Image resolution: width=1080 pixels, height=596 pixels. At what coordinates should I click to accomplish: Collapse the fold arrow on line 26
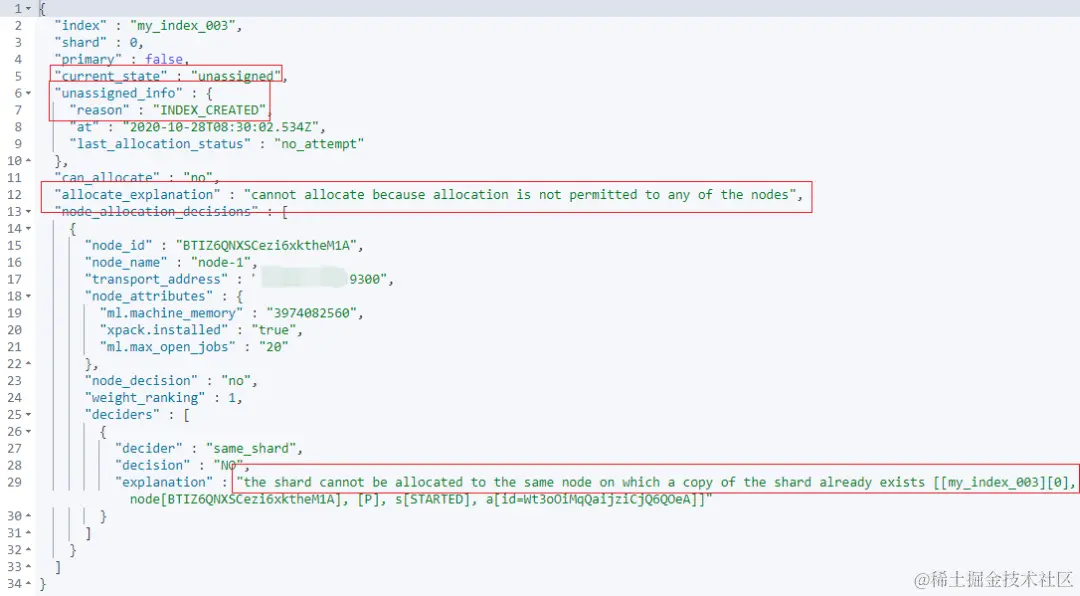(28, 431)
